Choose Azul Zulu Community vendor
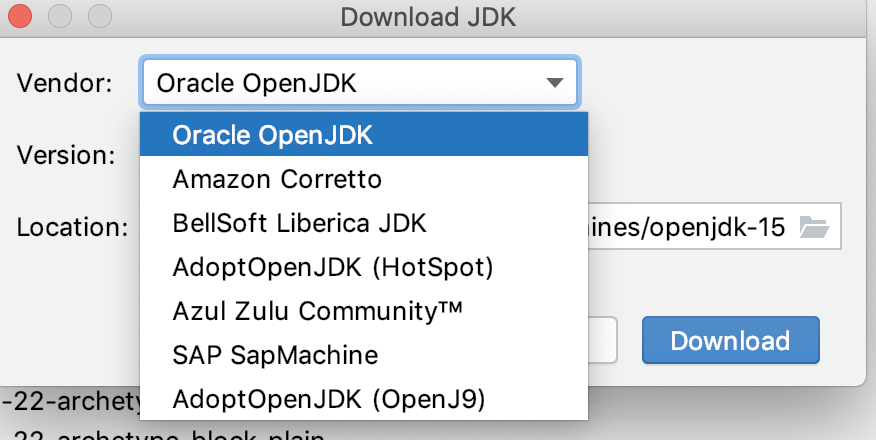 [364, 311]
